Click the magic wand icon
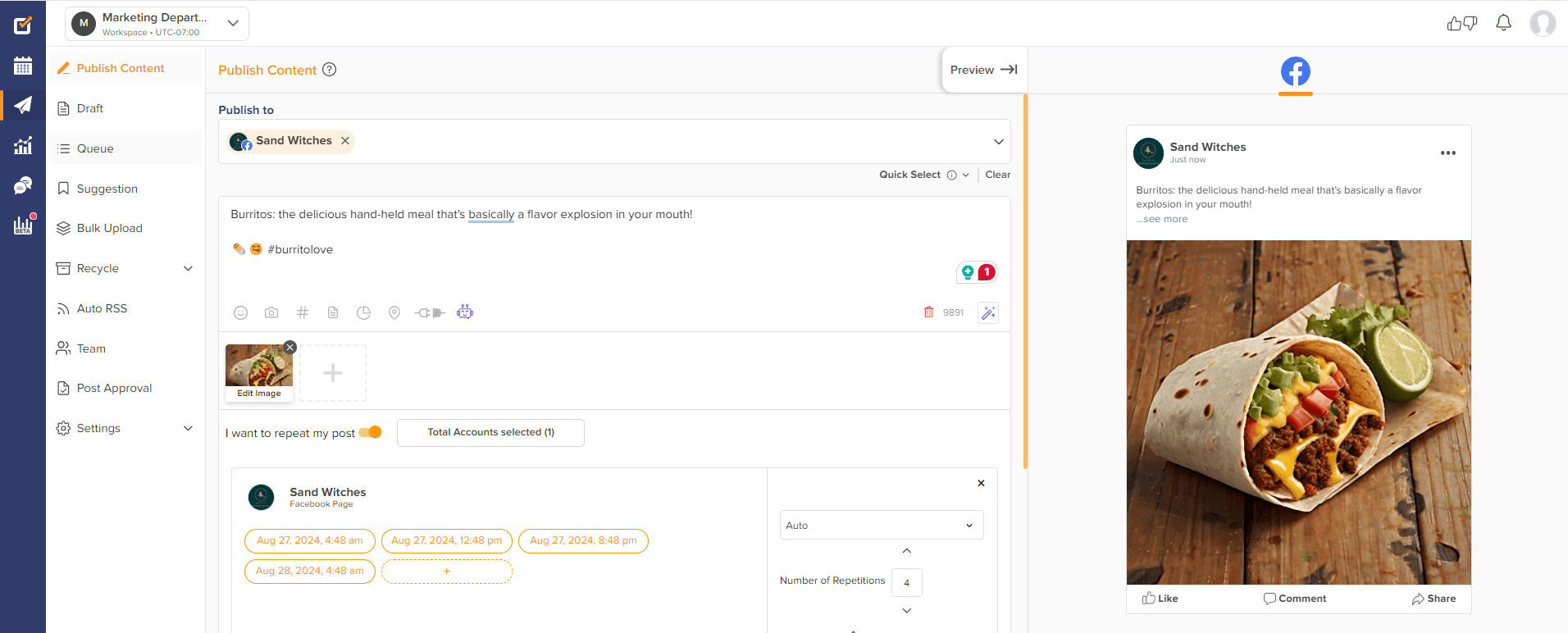 (x=988, y=312)
